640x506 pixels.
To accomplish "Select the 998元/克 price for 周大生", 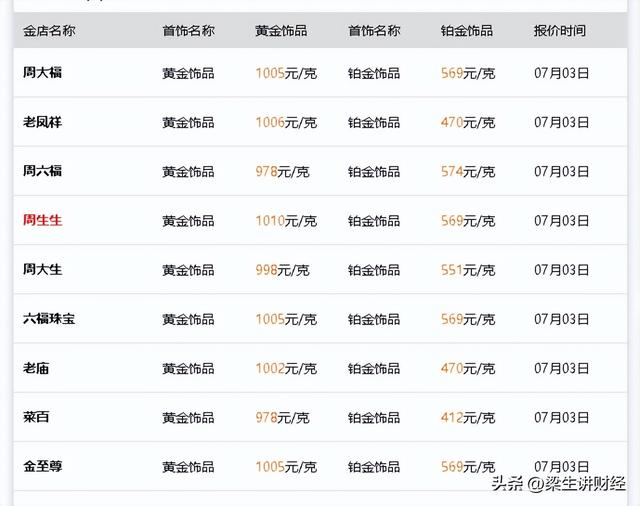I will (x=282, y=270).
